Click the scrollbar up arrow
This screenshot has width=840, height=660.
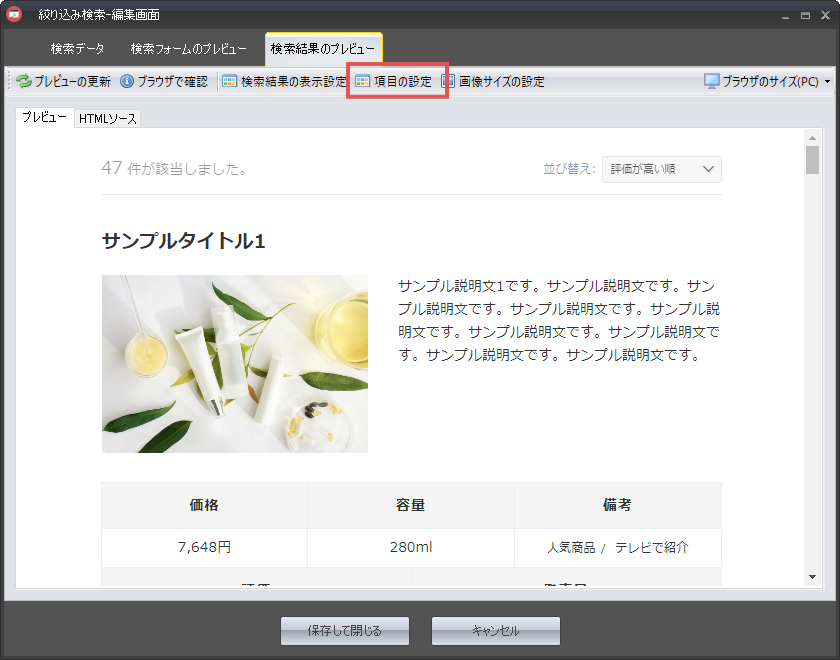pos(813,137)
